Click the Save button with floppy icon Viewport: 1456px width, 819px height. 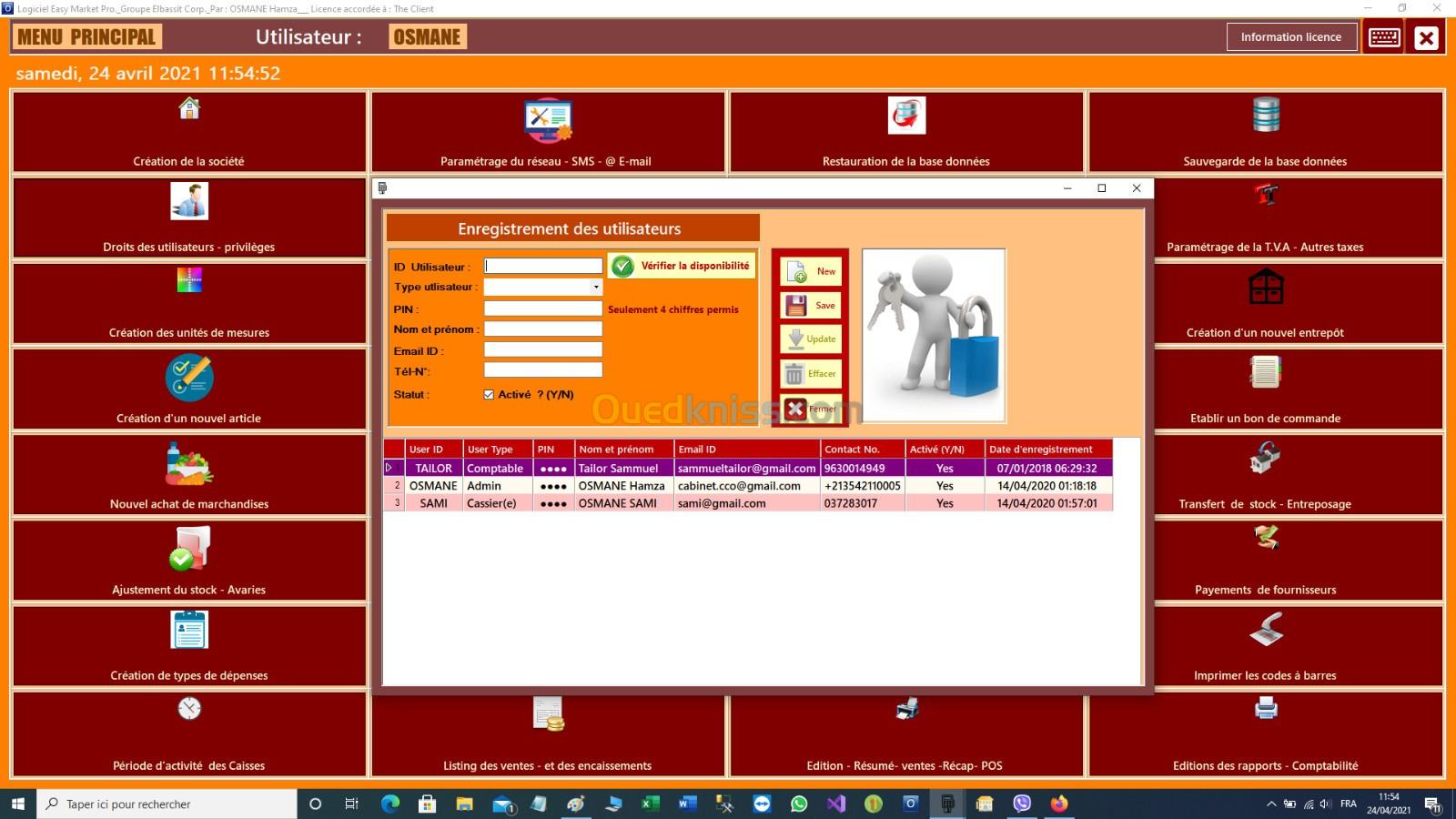point(811,306)
